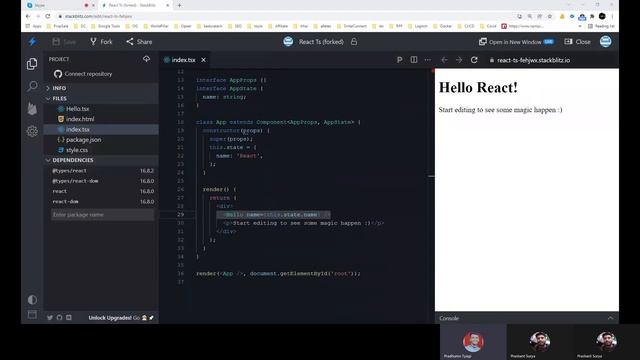The image size is (640, 360).
Task: Split the editor with the split icon
Action: tap(414, 60)
